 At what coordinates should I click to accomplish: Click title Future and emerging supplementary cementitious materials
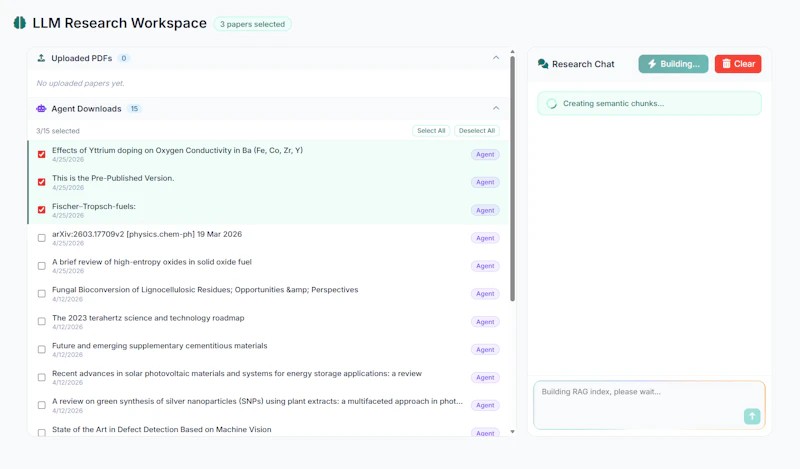(x=160, y=345)
